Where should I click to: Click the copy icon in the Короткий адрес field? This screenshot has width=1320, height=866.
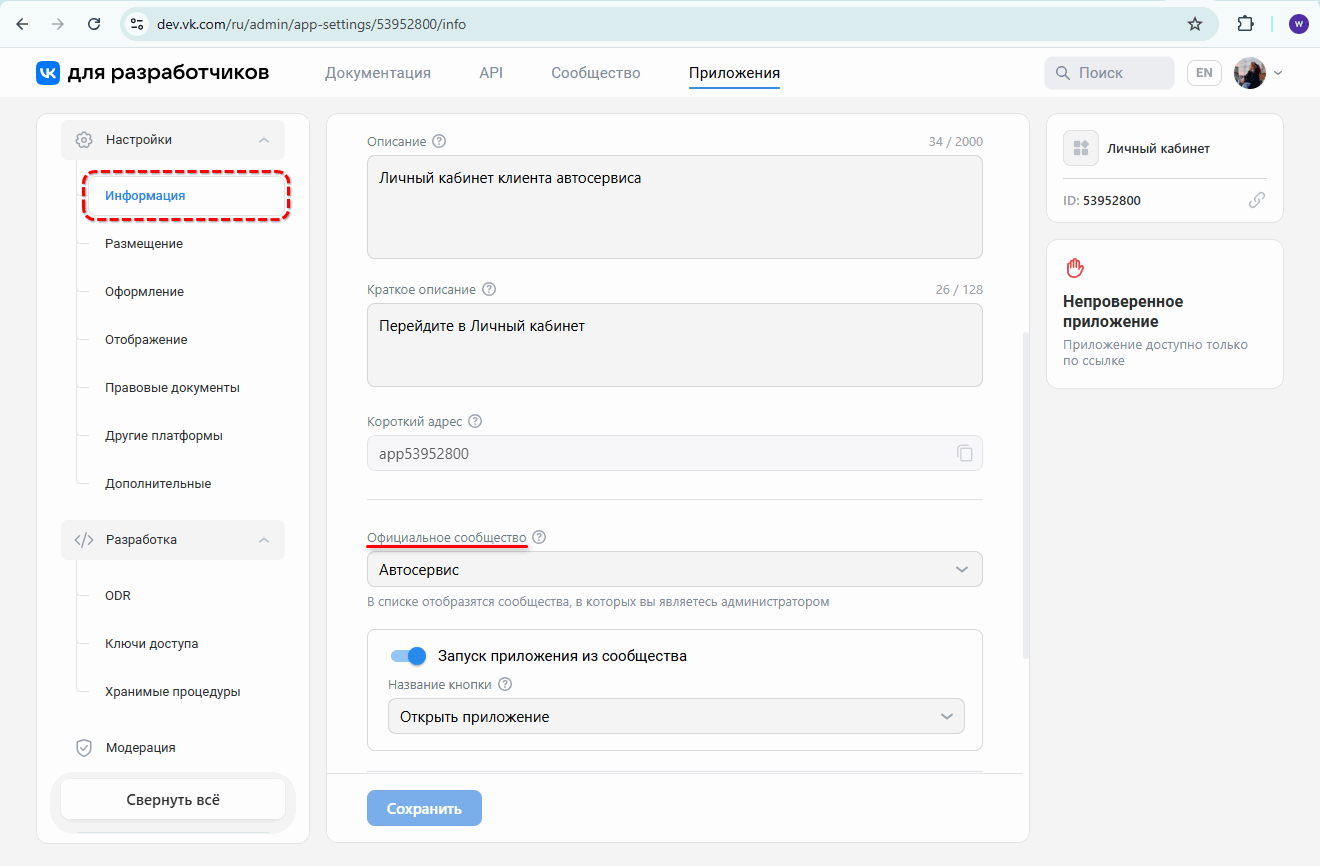[964, 453]
